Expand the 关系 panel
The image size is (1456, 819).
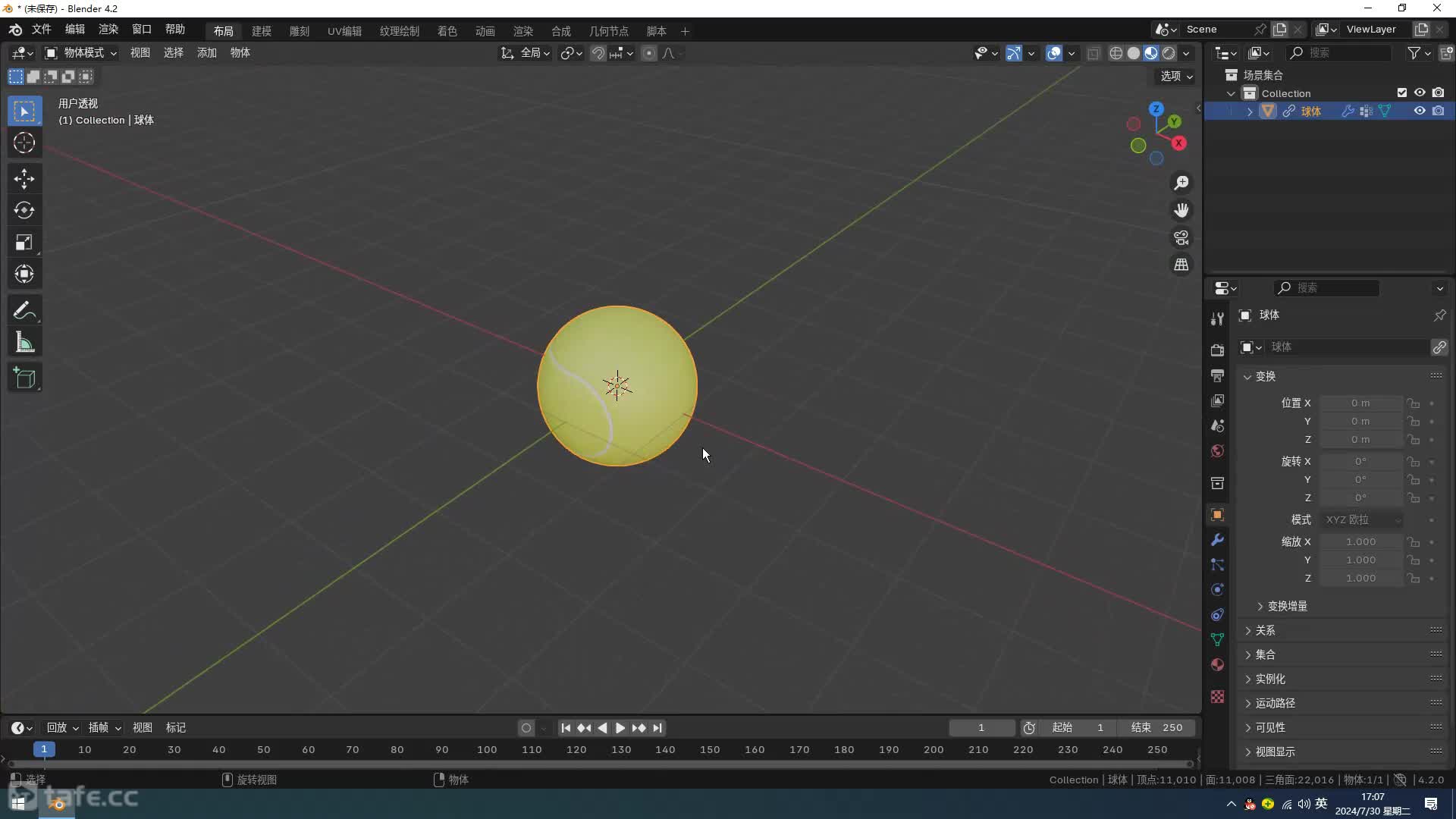coord(1259,630)
